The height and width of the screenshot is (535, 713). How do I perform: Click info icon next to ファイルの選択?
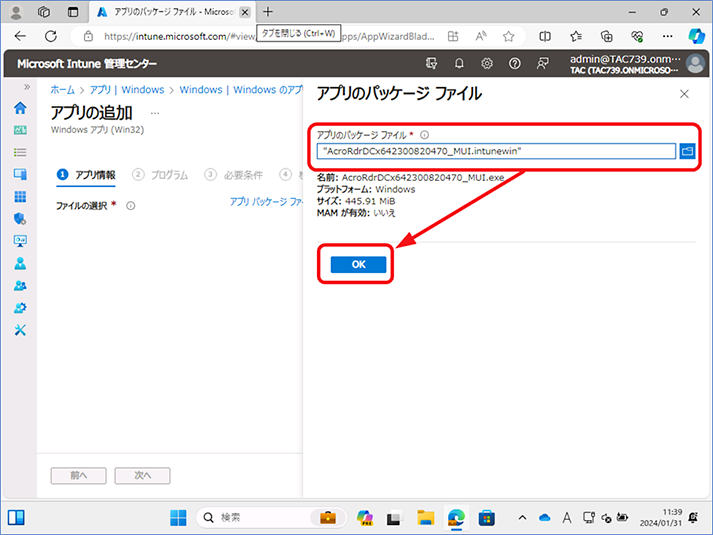(x=131, y=206)
